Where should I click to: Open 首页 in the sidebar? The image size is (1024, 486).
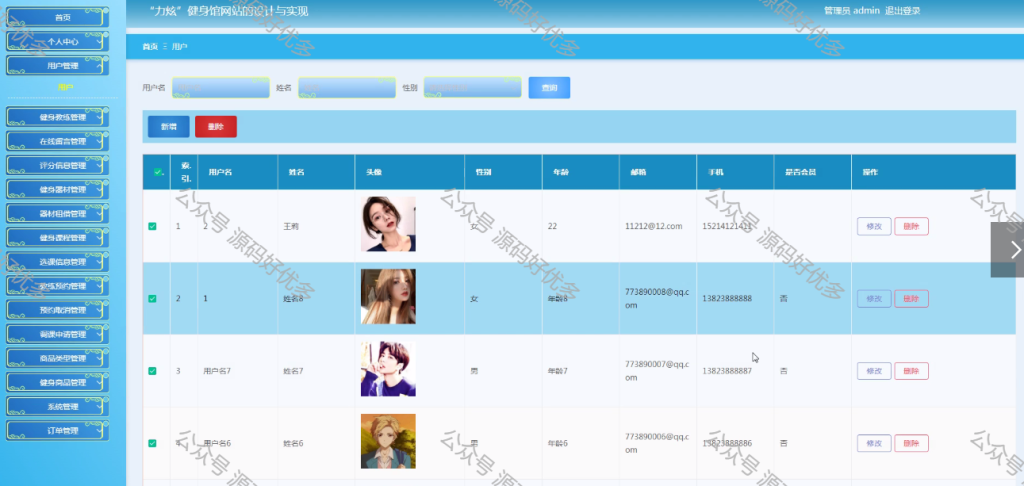pos(57,17)
